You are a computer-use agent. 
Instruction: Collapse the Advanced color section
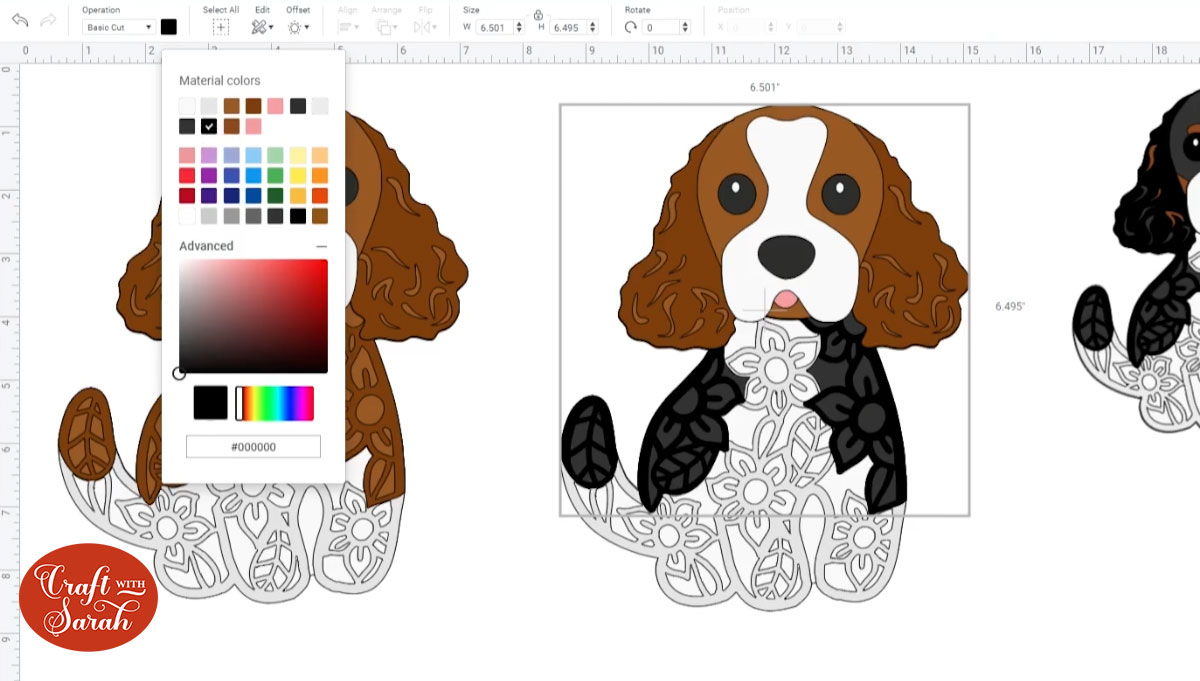[321, 246]
